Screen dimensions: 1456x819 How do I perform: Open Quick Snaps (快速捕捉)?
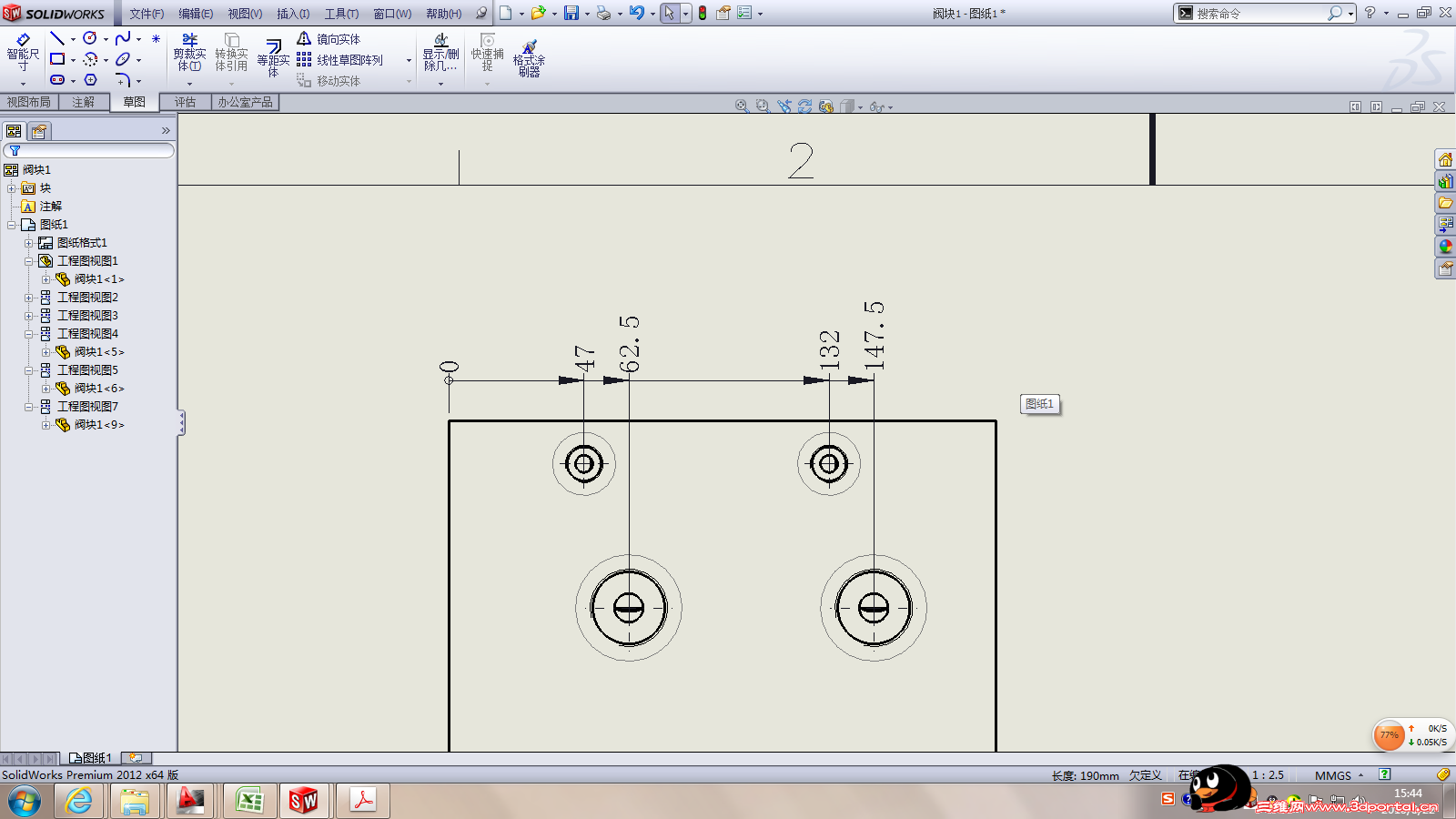click(487, 53)
